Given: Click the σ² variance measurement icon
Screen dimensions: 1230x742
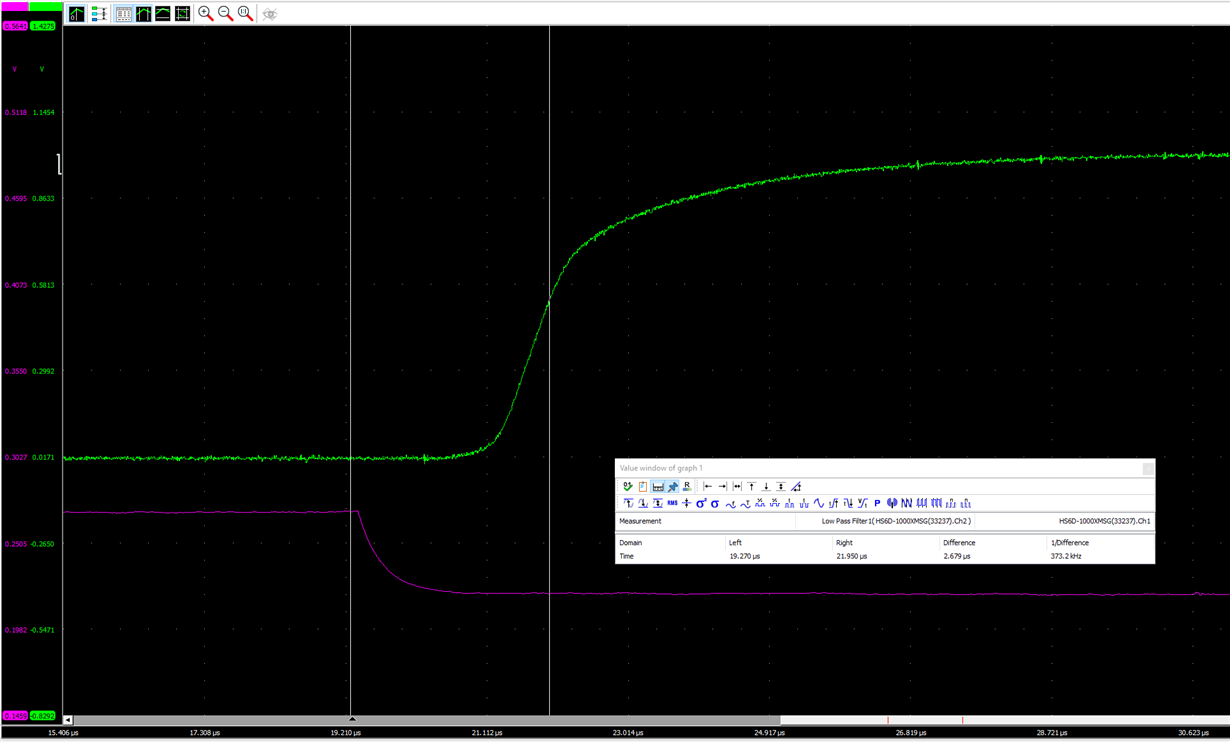Looking at the screenshot, I should pyautogui.click(x=699, y=503).
